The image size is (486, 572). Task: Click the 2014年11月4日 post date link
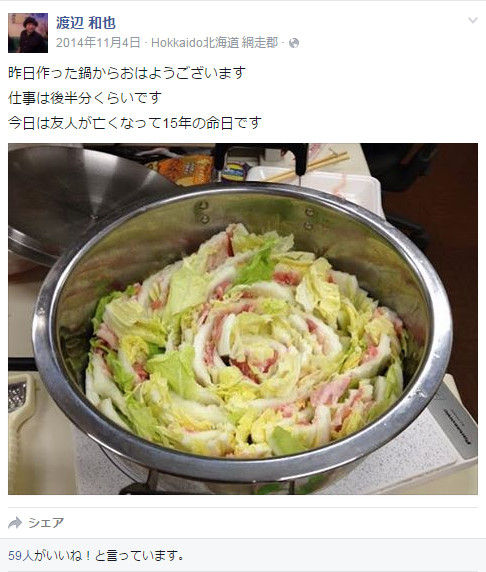98,43
